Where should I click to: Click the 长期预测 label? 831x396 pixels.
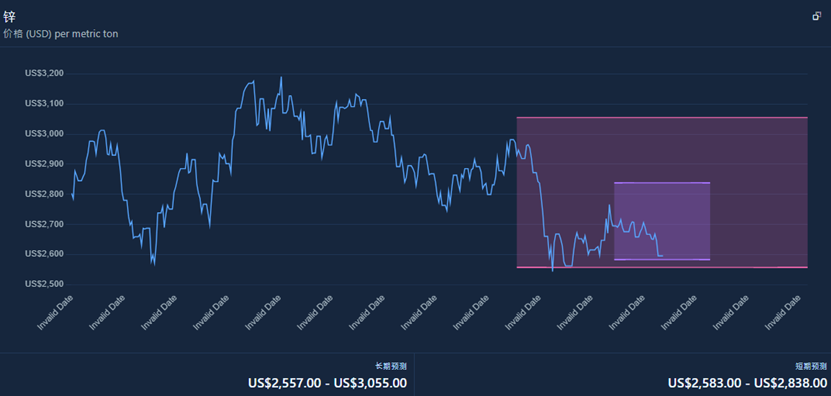click(x=391, y=366)
